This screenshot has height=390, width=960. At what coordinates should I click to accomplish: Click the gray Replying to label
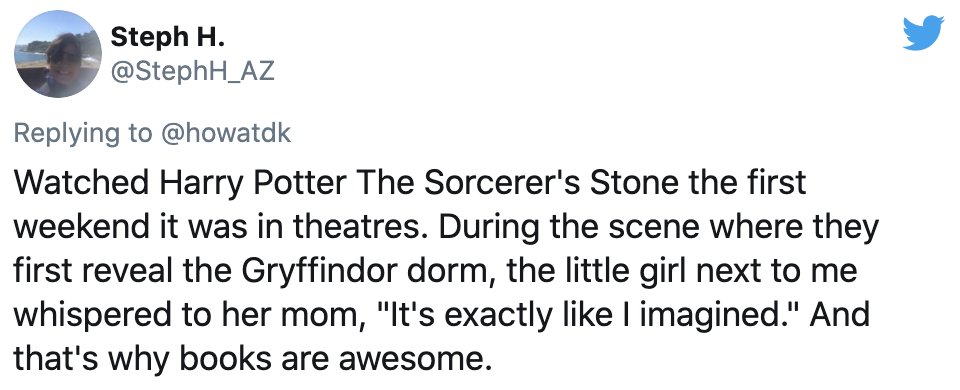point(84,133)
